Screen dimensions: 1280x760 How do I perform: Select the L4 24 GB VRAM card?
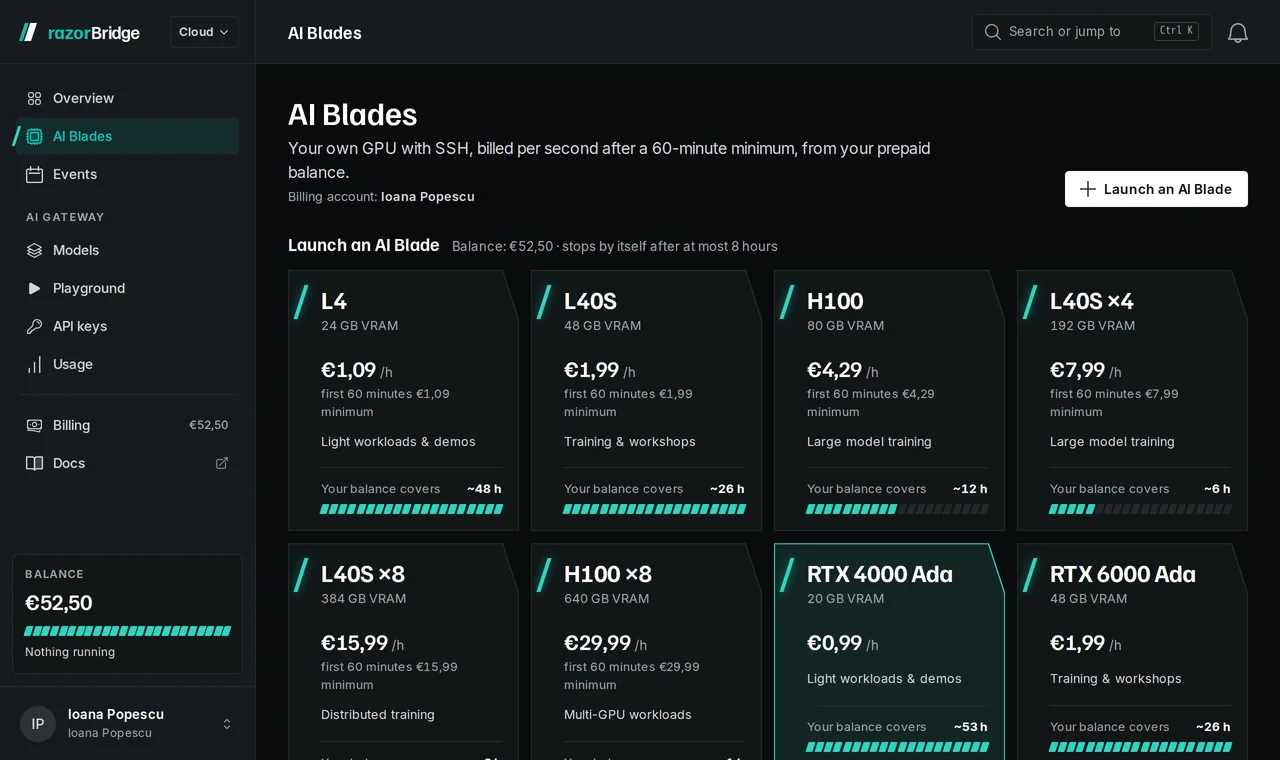(403, 400)
